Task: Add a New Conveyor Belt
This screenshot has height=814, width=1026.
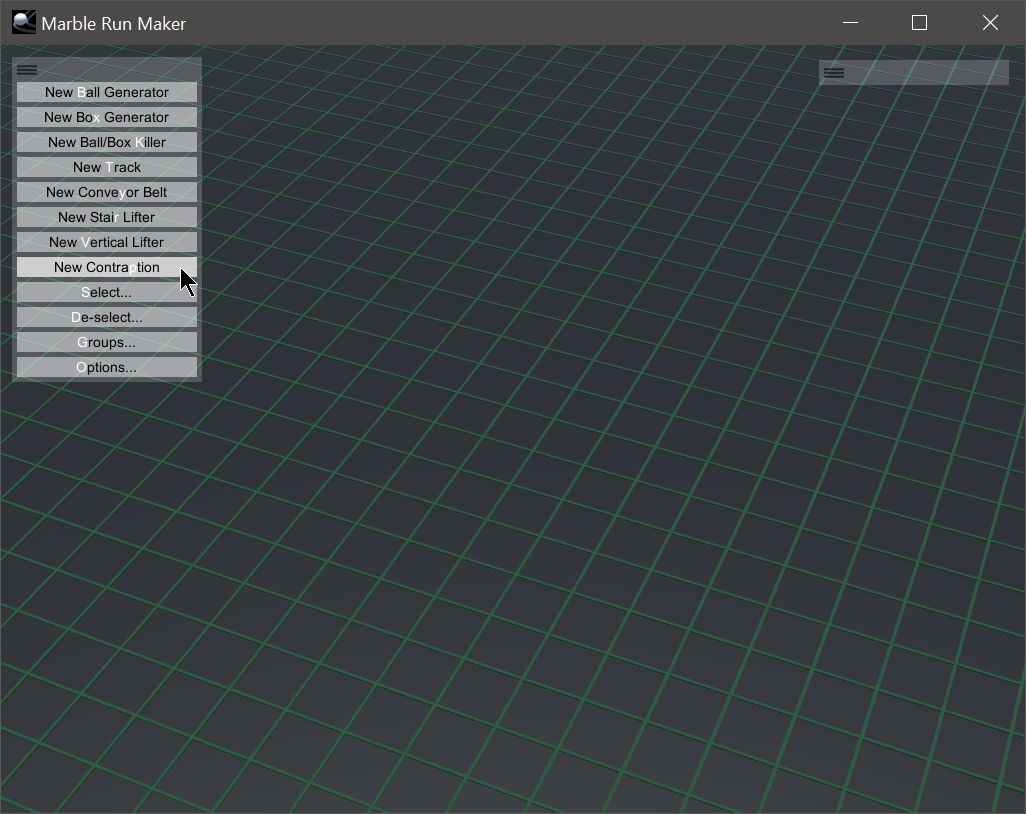Action: (x=107, y=192)
